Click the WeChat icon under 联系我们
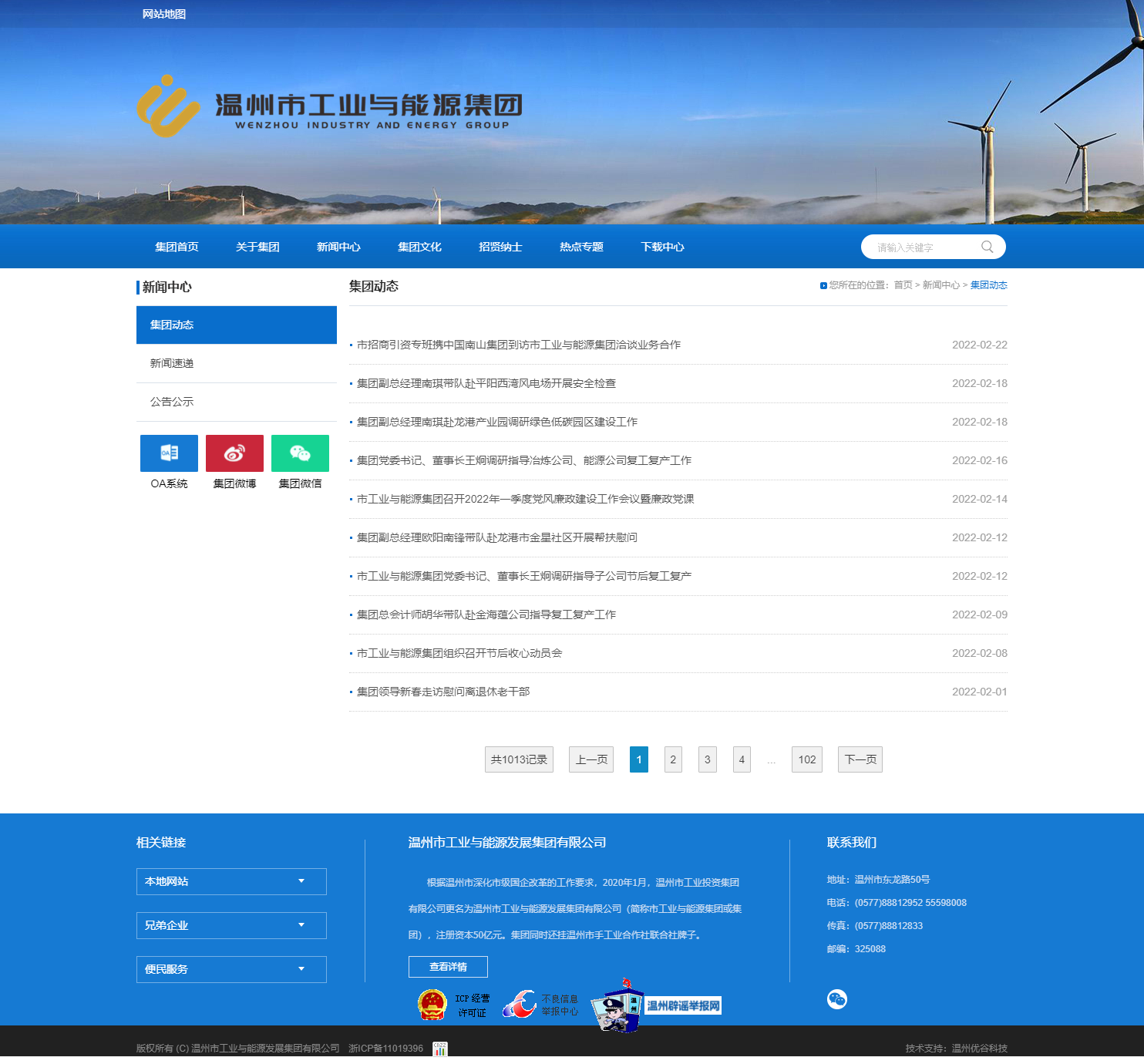Viewport: 1144px width, 1064px height. click(836, 999)
